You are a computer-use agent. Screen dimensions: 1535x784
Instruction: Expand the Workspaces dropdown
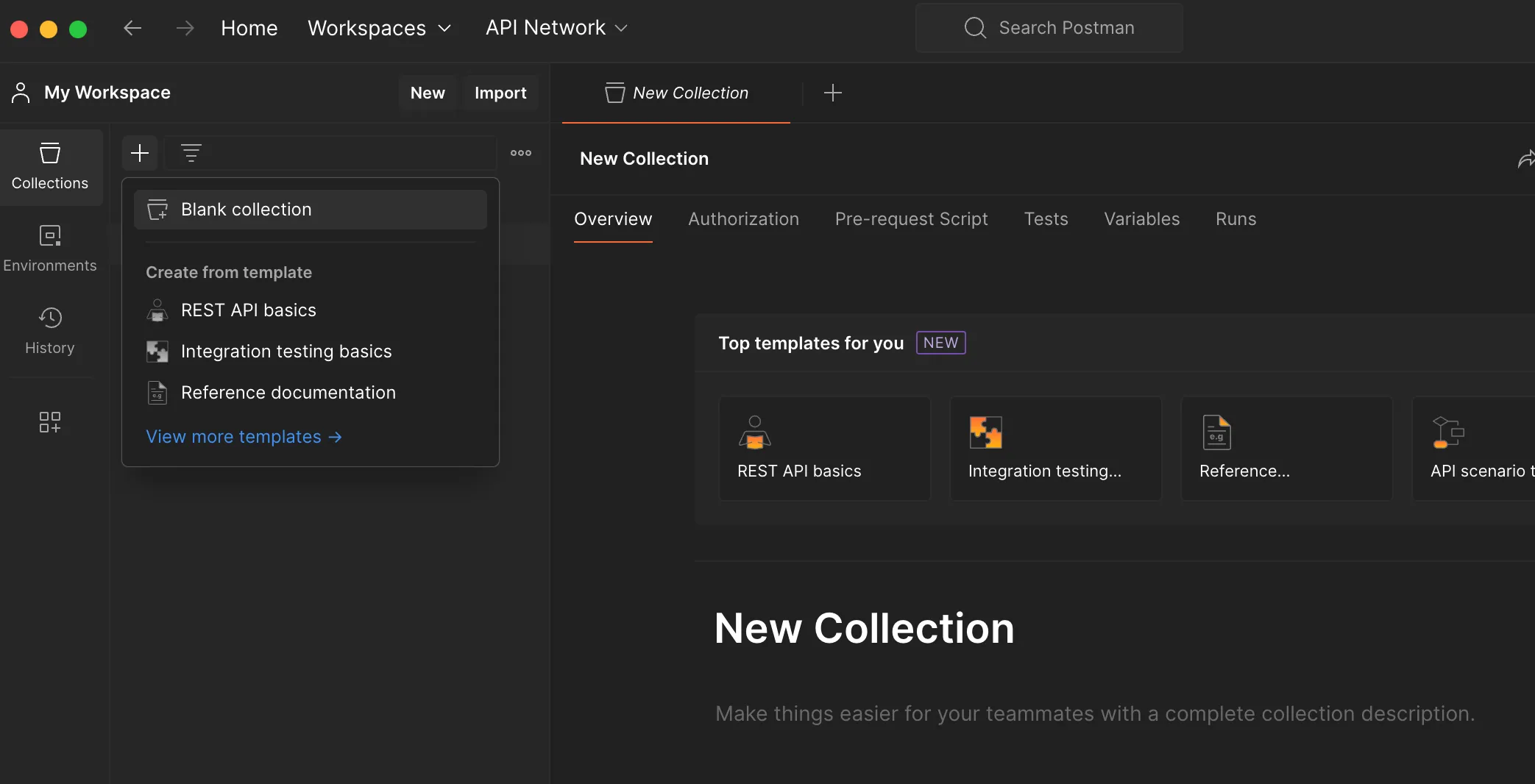point(379,28)
